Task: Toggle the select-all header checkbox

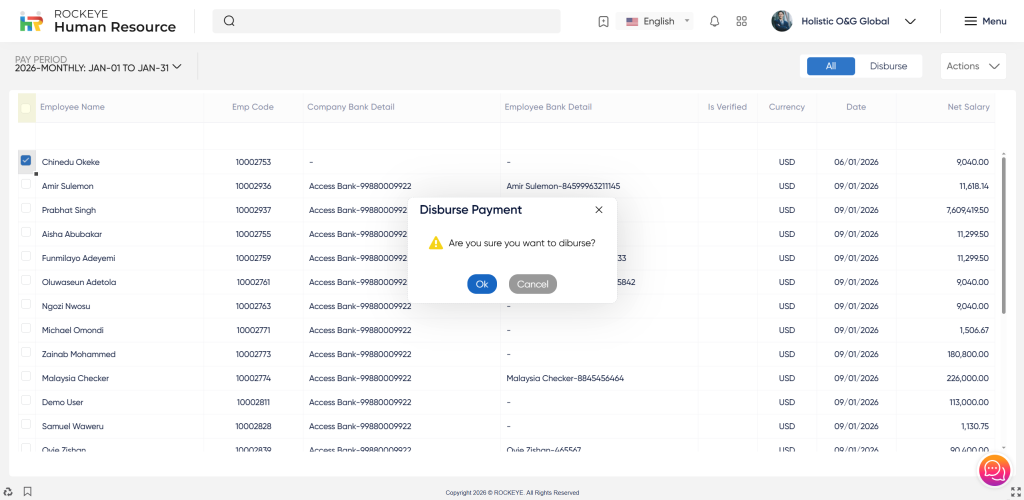Action: click(x=26, y=107)
